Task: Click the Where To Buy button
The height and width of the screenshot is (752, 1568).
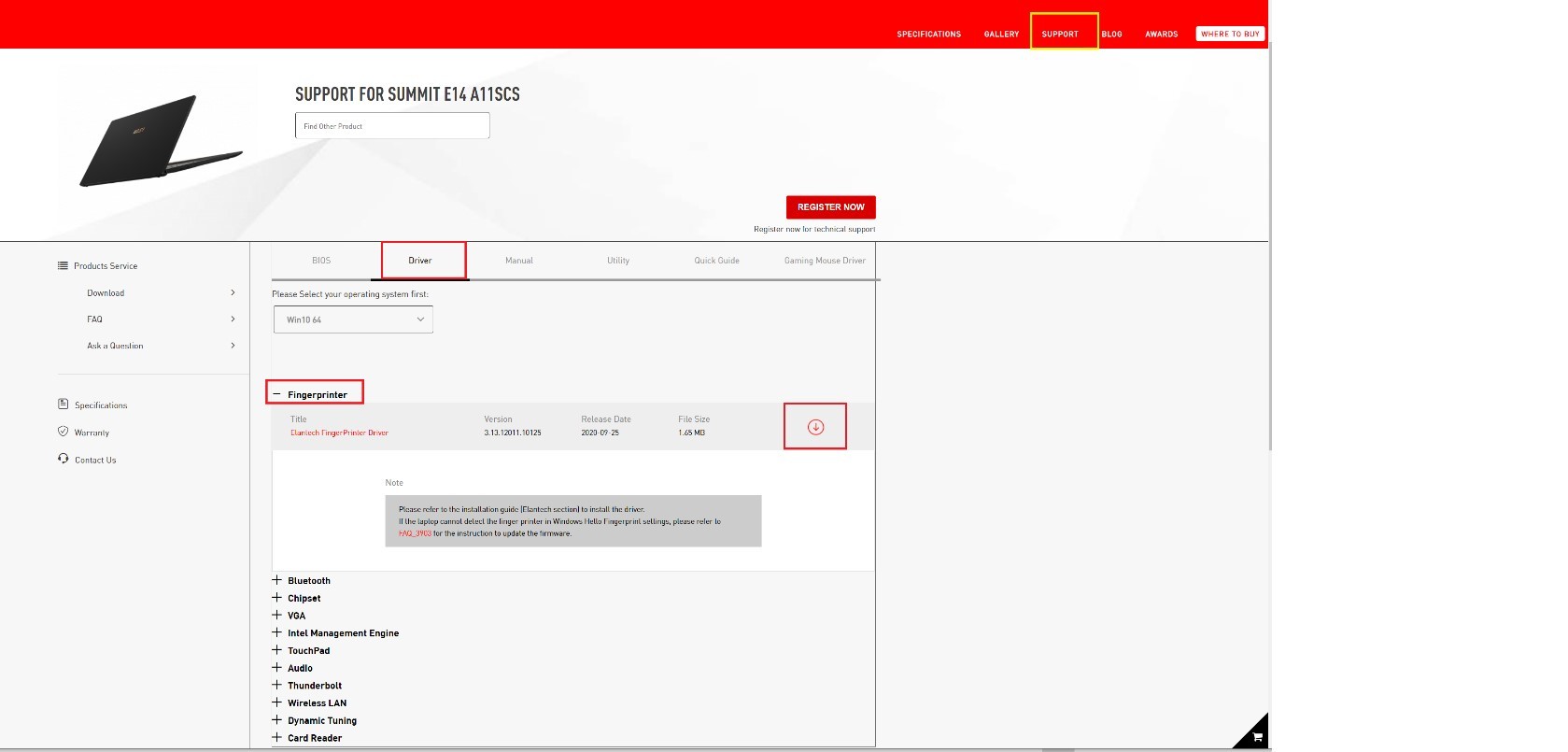Action: (1230, 34)
